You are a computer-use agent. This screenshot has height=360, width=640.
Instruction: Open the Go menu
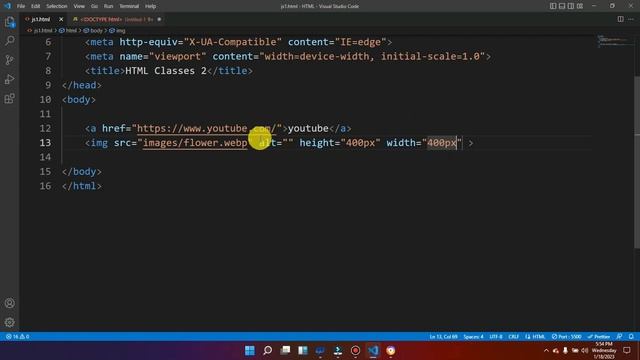click(94, 6)
